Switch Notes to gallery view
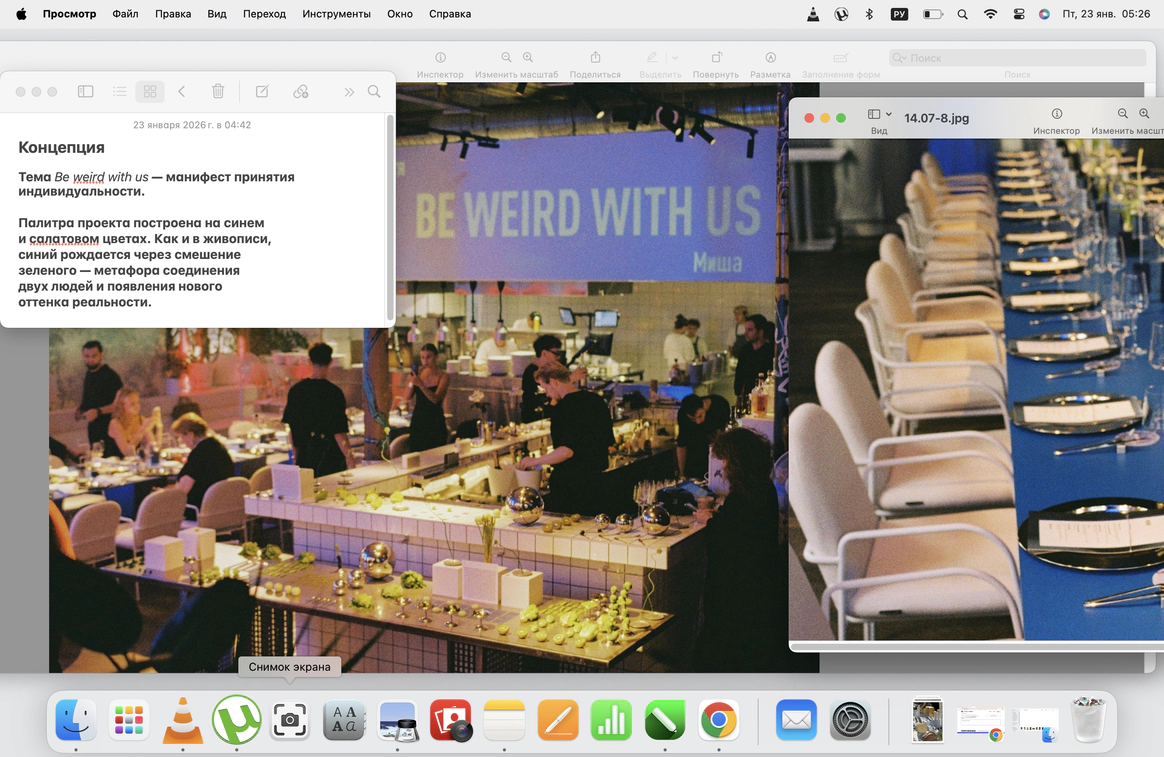 (149, 92)
